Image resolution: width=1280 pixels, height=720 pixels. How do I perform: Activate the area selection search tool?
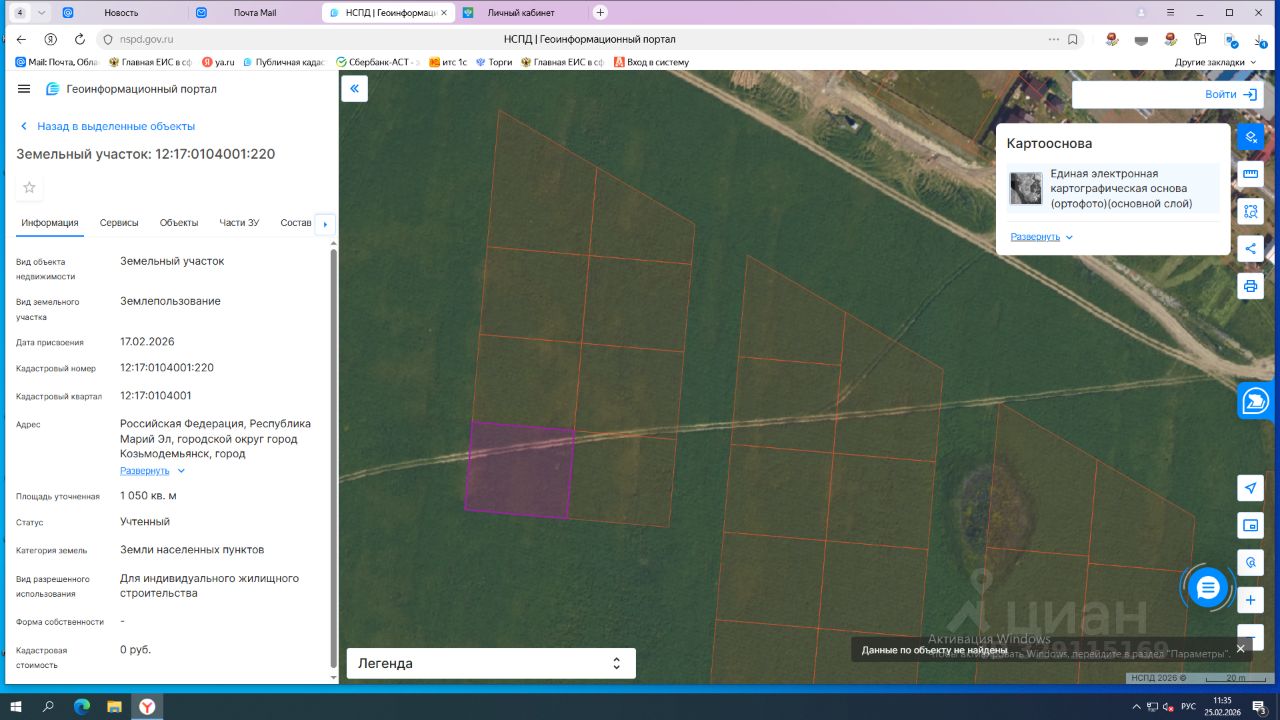tap(1250, 211)
